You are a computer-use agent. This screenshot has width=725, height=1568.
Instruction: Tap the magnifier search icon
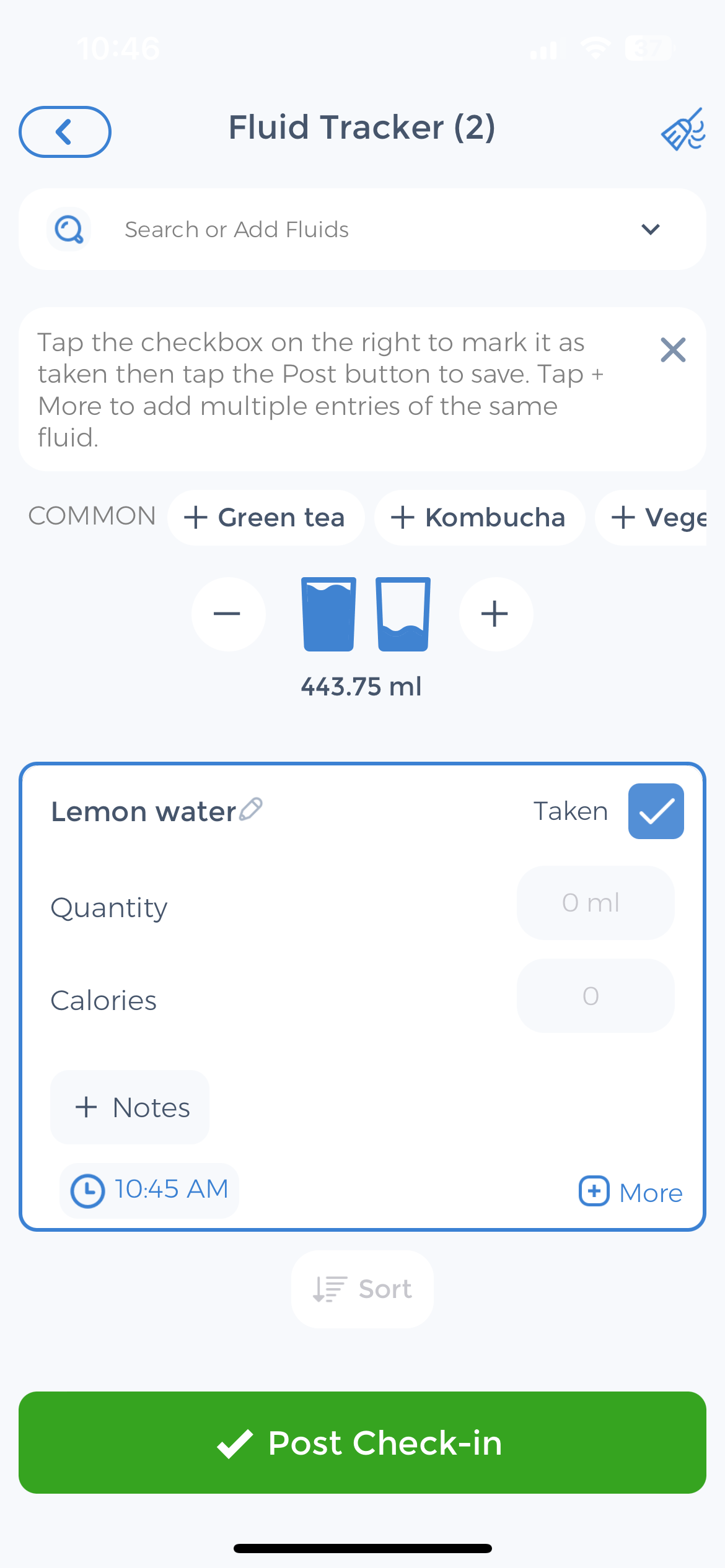click(69, 229)
